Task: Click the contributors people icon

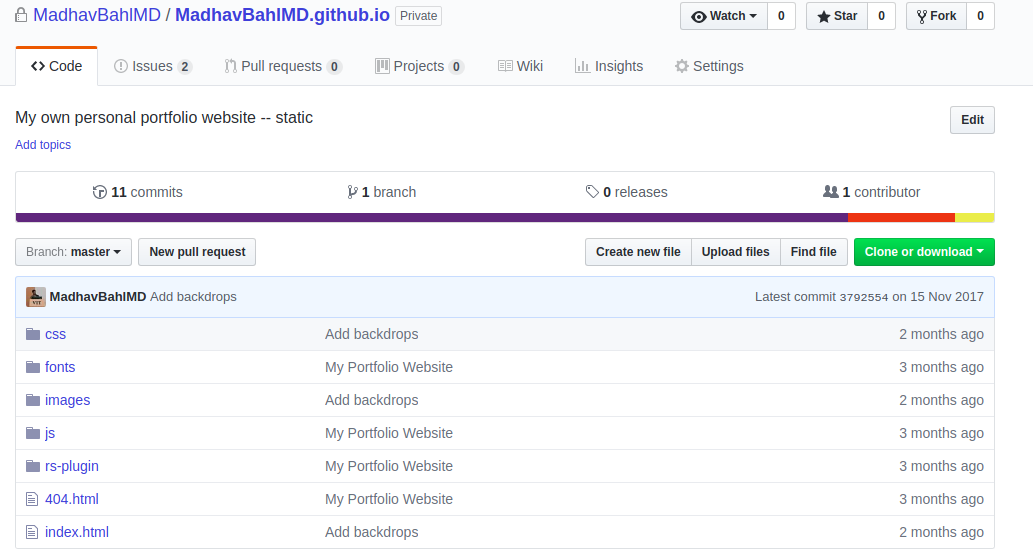Action: point(830,192)
